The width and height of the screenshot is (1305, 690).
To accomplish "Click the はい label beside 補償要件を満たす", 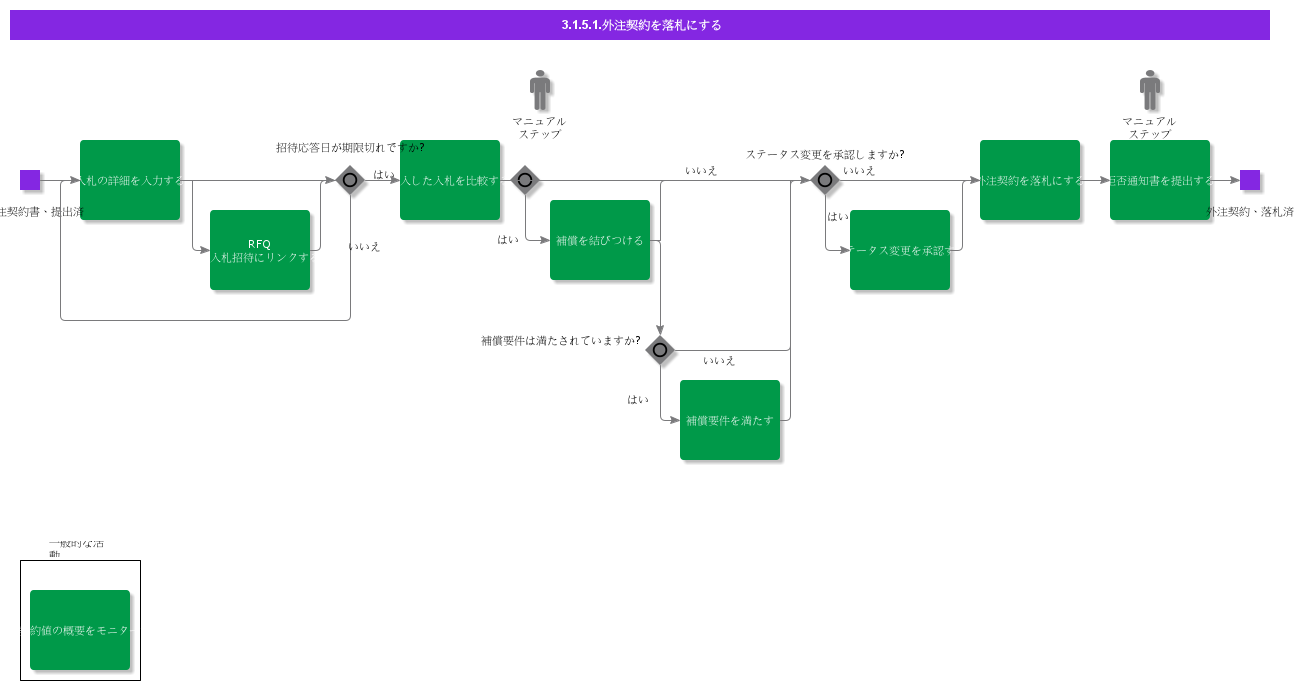I will coord(638,399).
